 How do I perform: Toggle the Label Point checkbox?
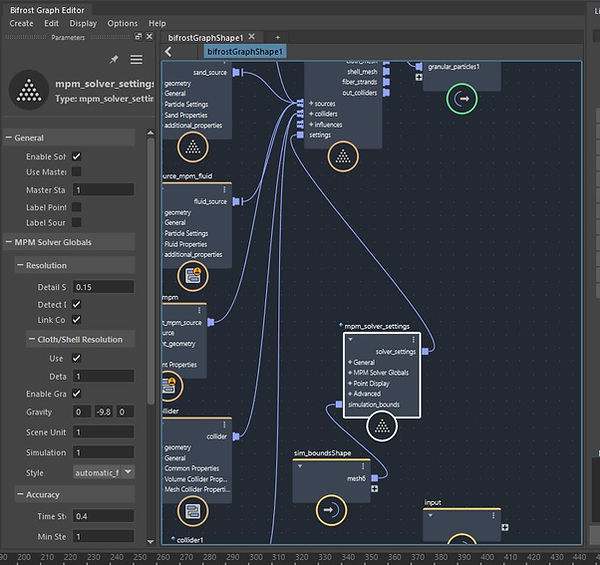[x=77, y=207]
